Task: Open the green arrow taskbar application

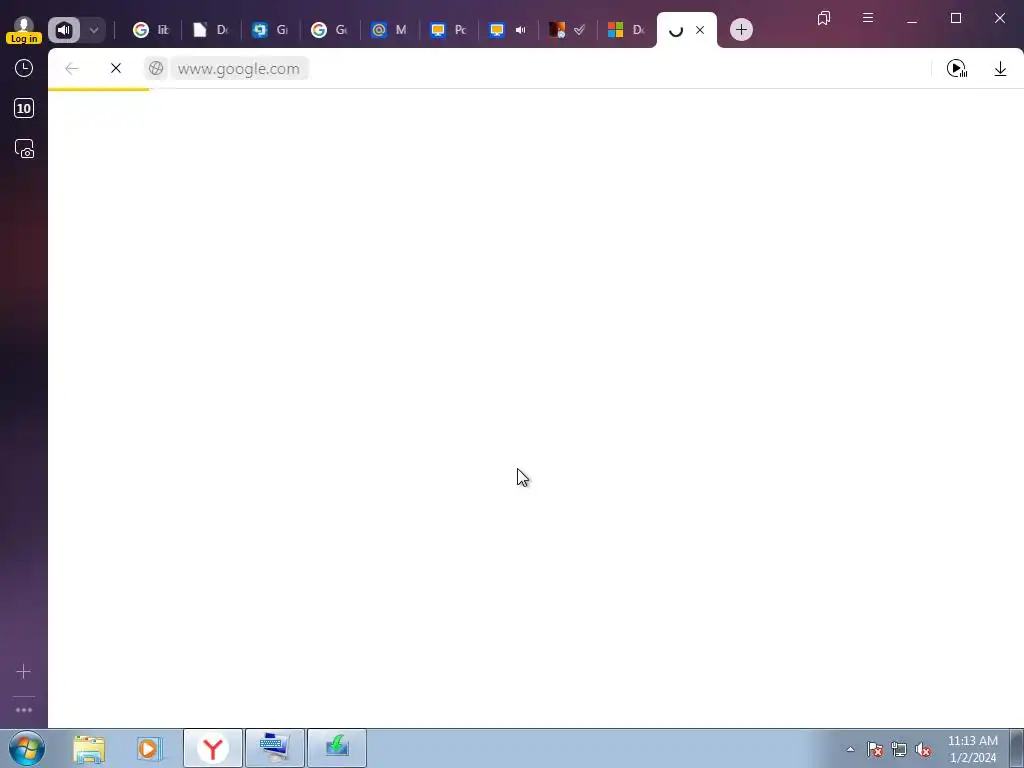Action: [x=336, y=748]
